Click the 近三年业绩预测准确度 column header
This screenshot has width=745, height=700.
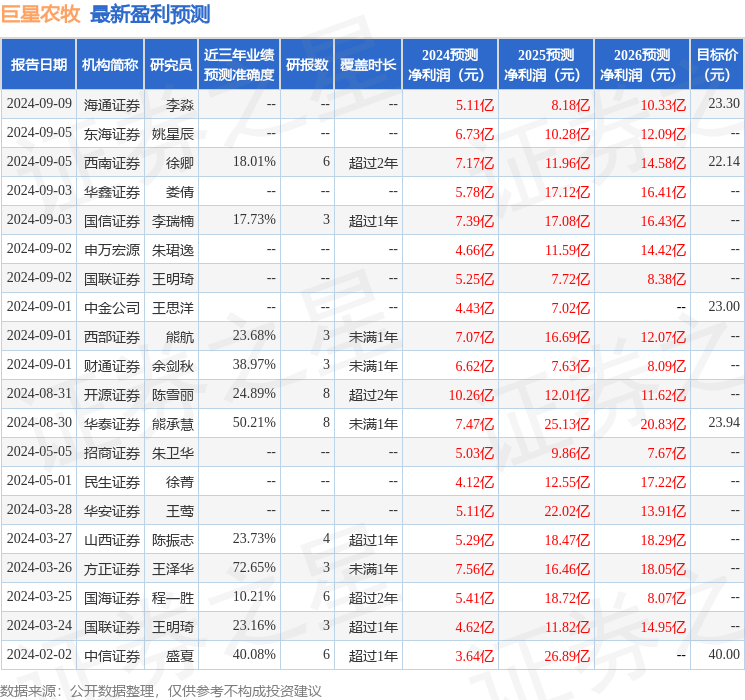click(239, 64)
